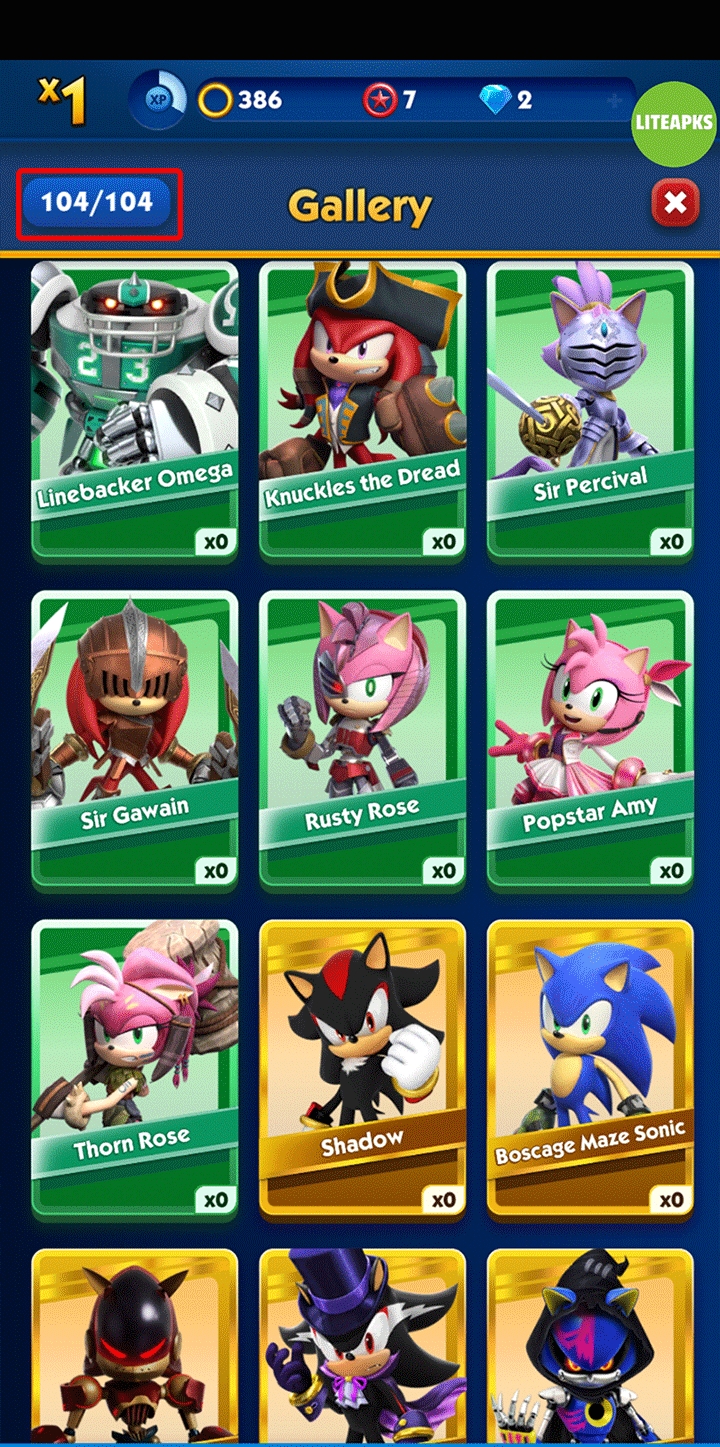This screenshot has width=720, height=1447.
Task: Close the Gallery with the red X
Action: click(x=675, y=204)
